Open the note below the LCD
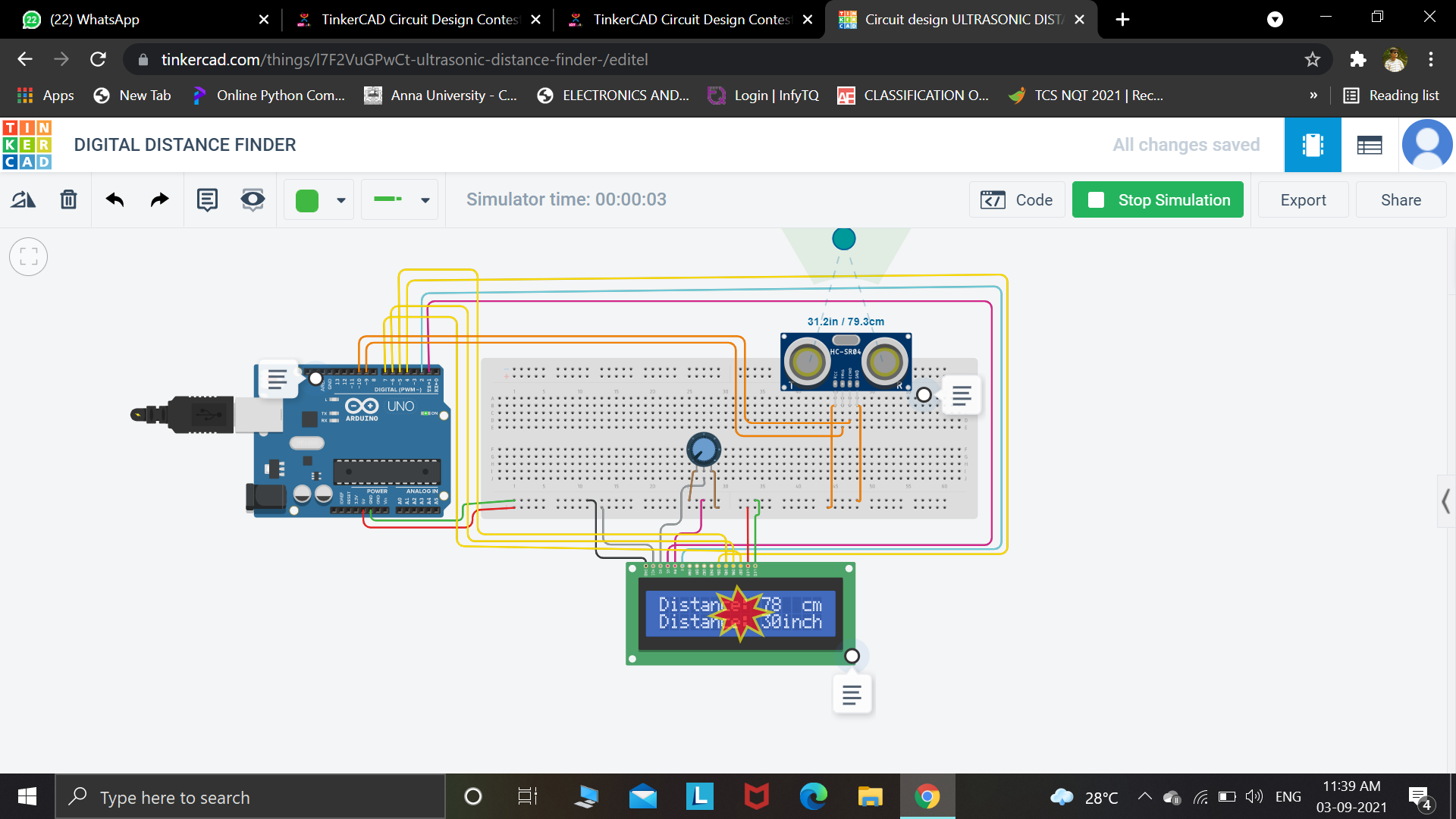The image size is (1456, 819). [852, 695]
